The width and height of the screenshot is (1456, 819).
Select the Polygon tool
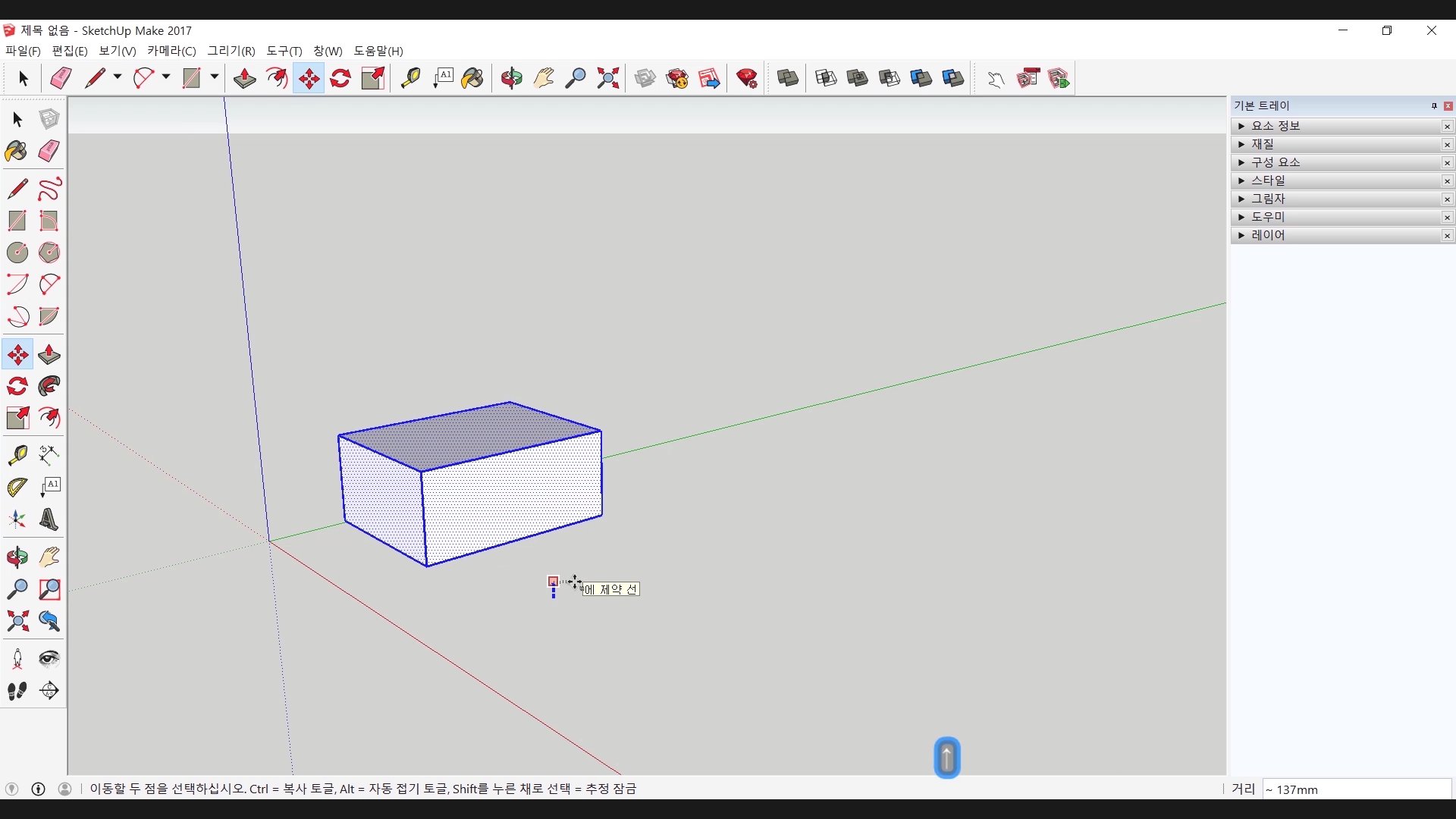click(x=49, y=253)
